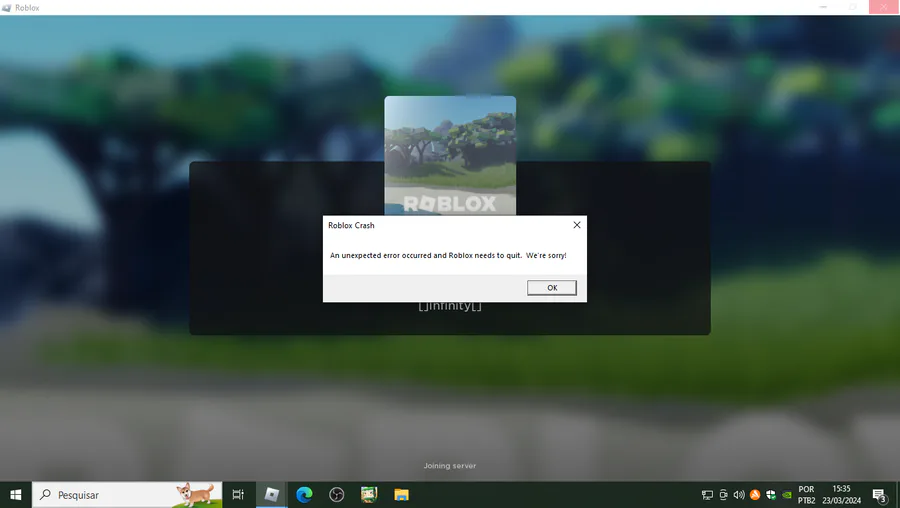Click the "Joining server" status text
Viewport: 900px width, 508px height.
click(450, 466)
